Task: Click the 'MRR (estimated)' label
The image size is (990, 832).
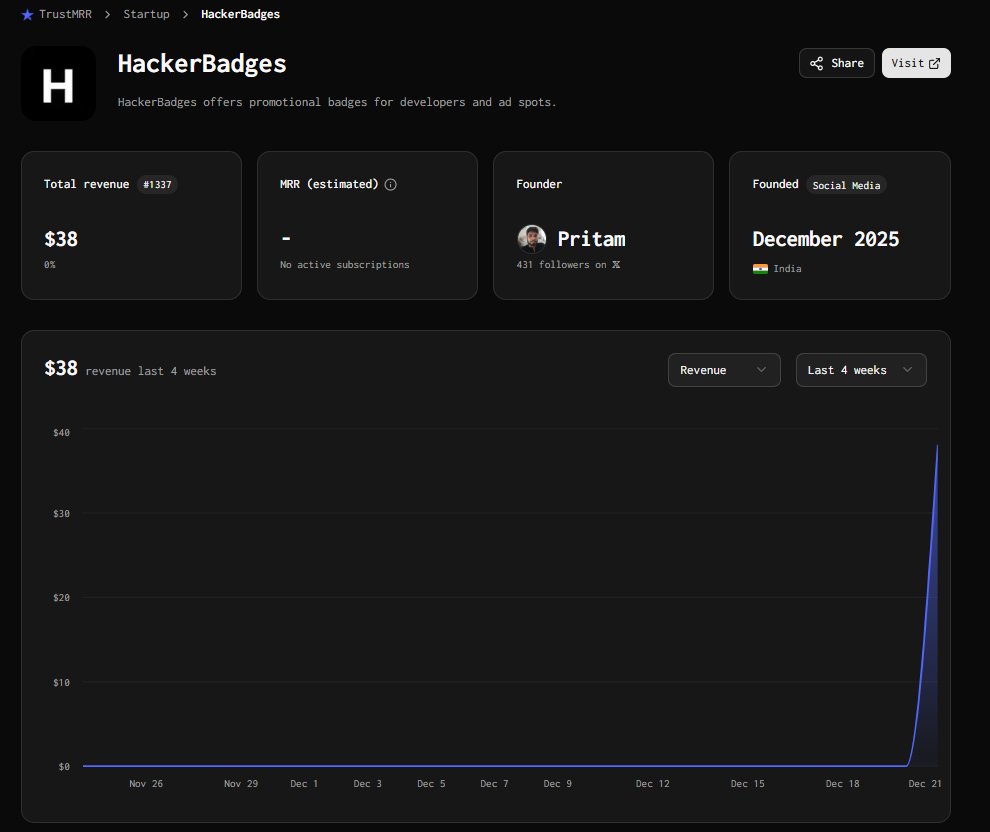Action: pyautogui.click(x=329, y=184)
